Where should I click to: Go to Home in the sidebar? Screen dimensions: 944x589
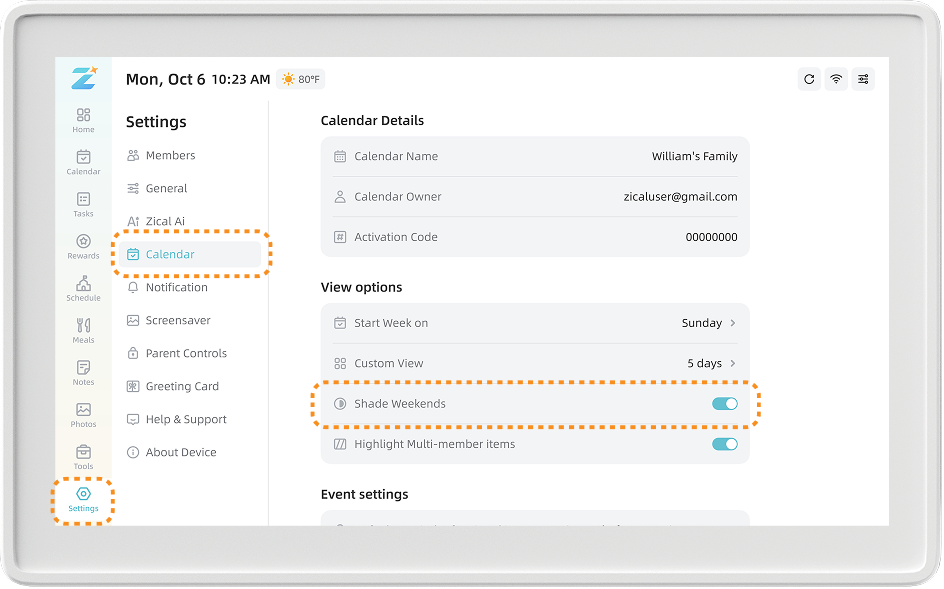point(83,120)
